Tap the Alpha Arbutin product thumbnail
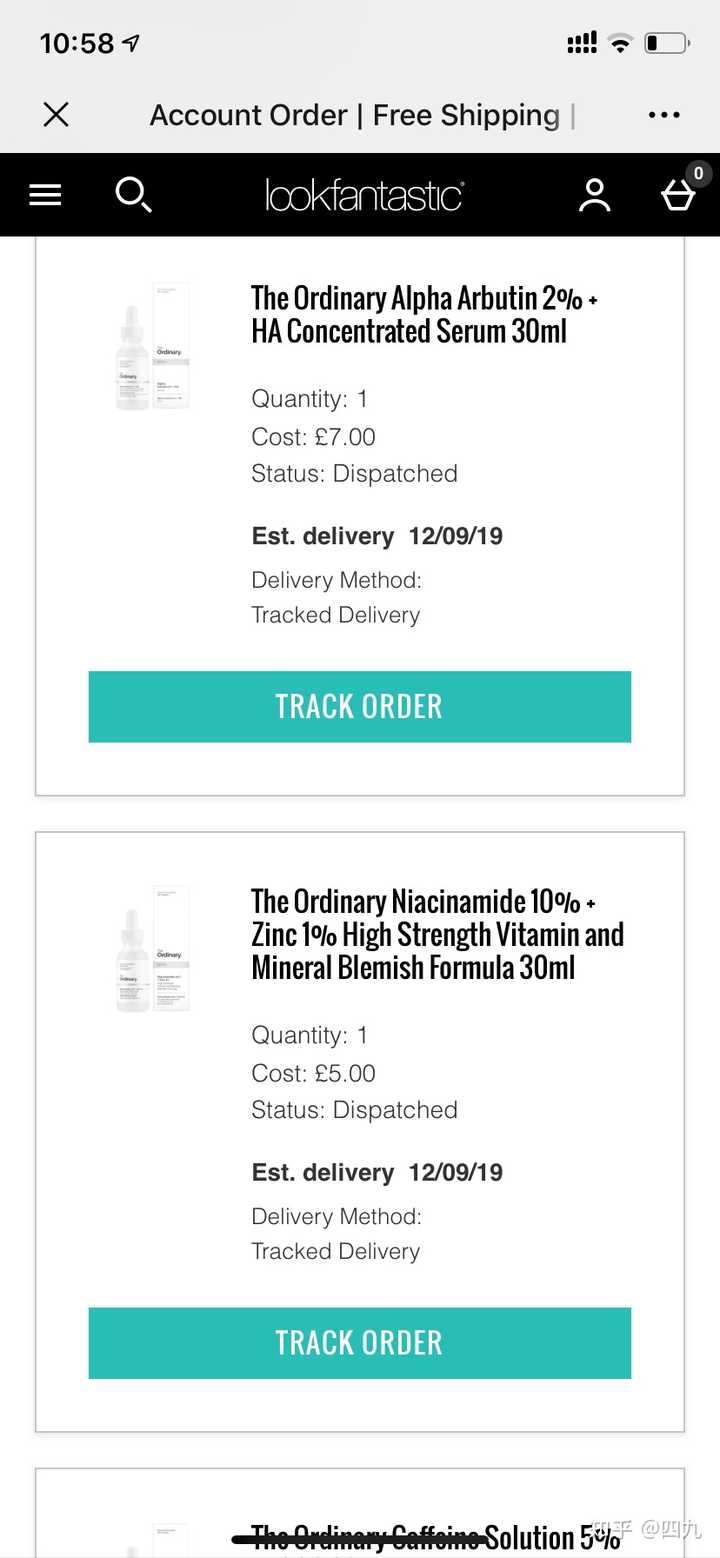 (153, 346)
